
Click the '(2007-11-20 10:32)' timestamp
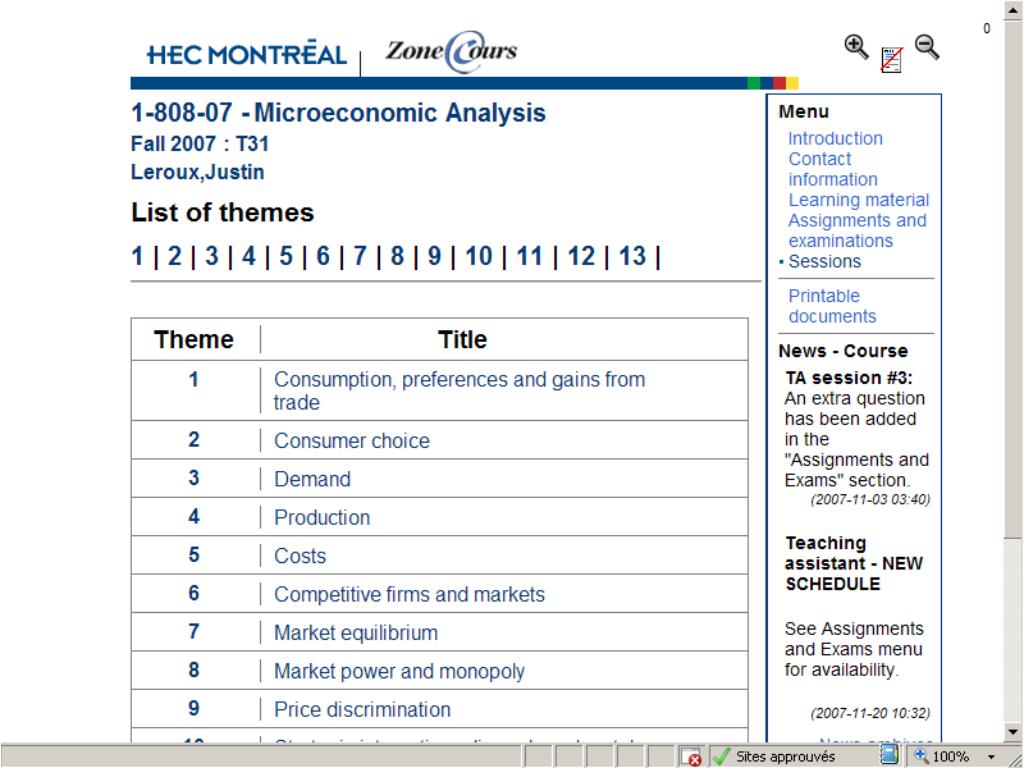(870, 713)
